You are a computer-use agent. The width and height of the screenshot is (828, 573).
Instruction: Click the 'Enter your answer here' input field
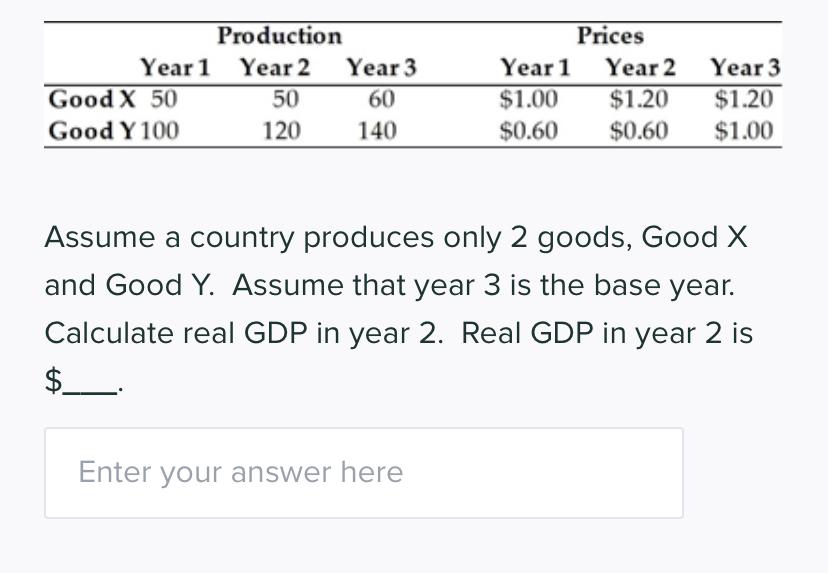click(x=364, y=473)
